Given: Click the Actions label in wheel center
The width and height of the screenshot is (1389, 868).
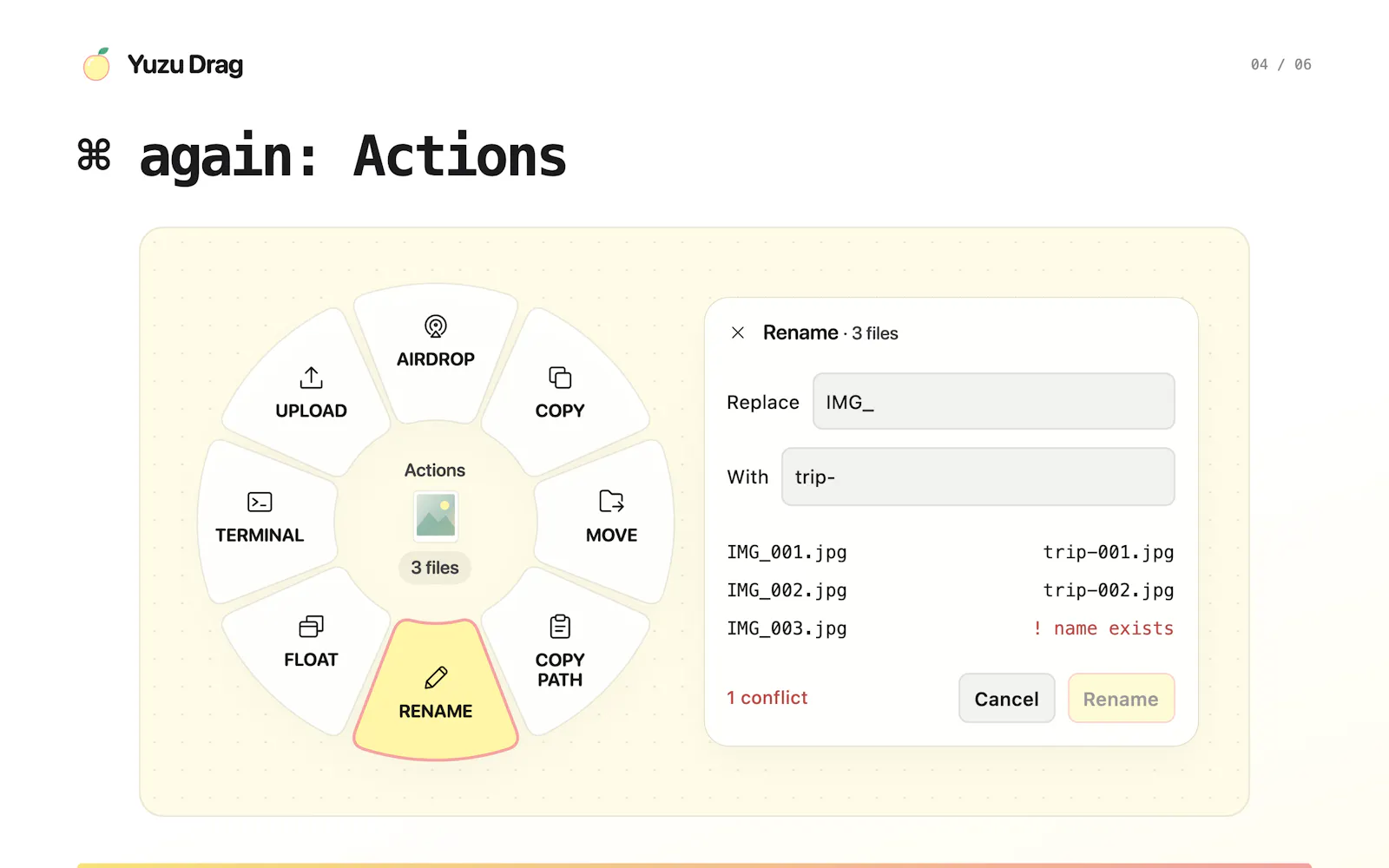Looking at the screenshot, I should click(435, 470).
